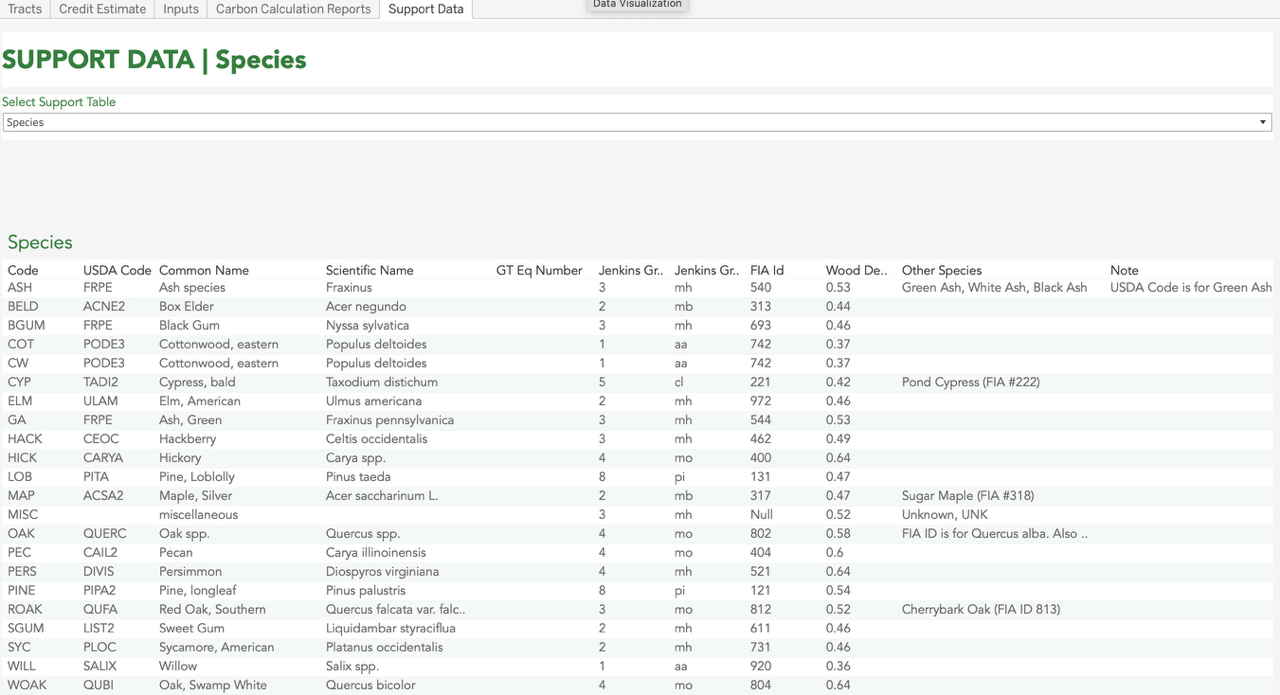Click the Note column header
1280x695 pixels.
click(1124, 270)
